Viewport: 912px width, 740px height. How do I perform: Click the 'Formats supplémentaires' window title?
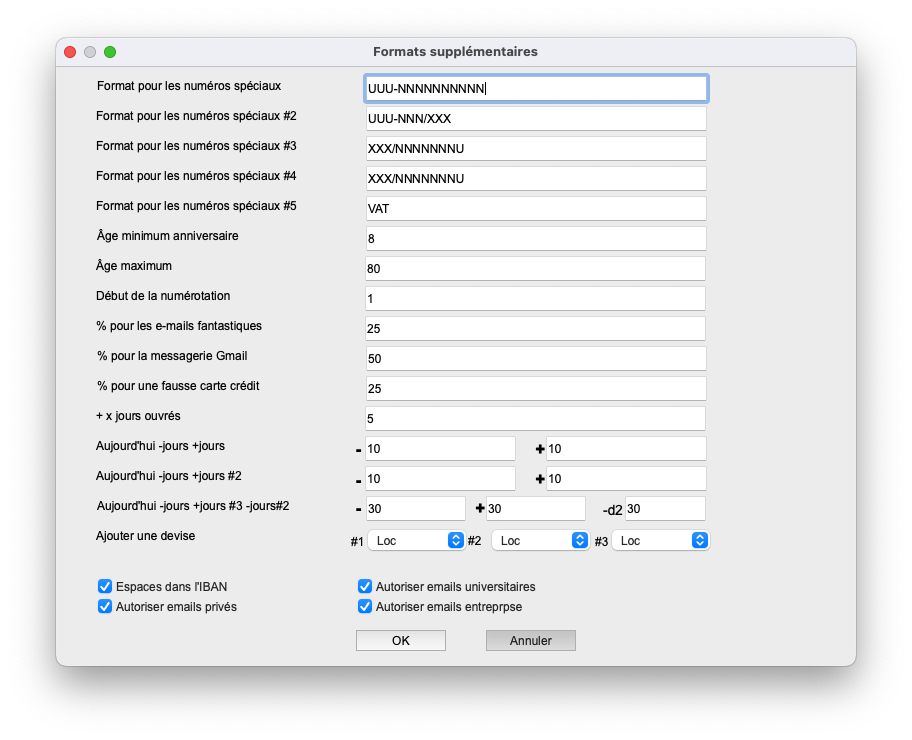tap(455, 52)
